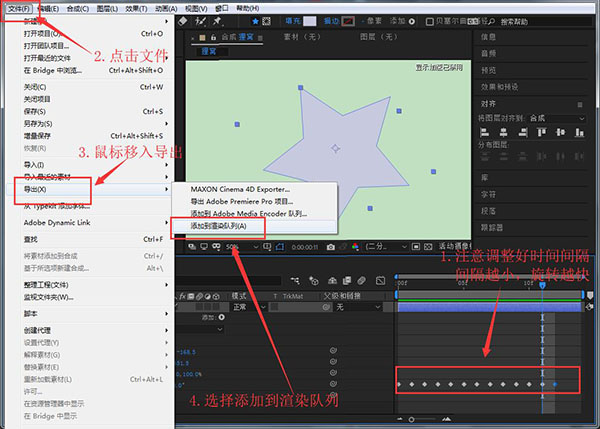Select 保存(S) in File menu
Viewport: 600px width, 429px height.
click(x=90, y=111)
